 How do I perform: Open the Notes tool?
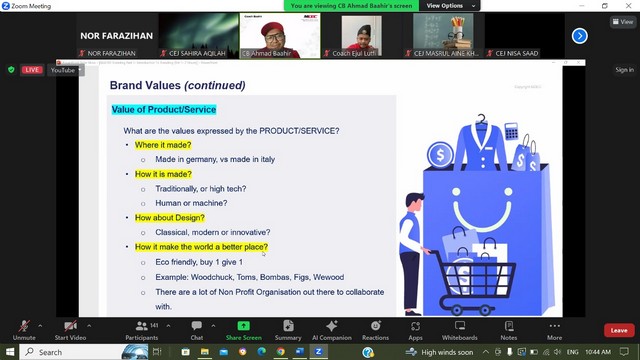tap(509, 330)
